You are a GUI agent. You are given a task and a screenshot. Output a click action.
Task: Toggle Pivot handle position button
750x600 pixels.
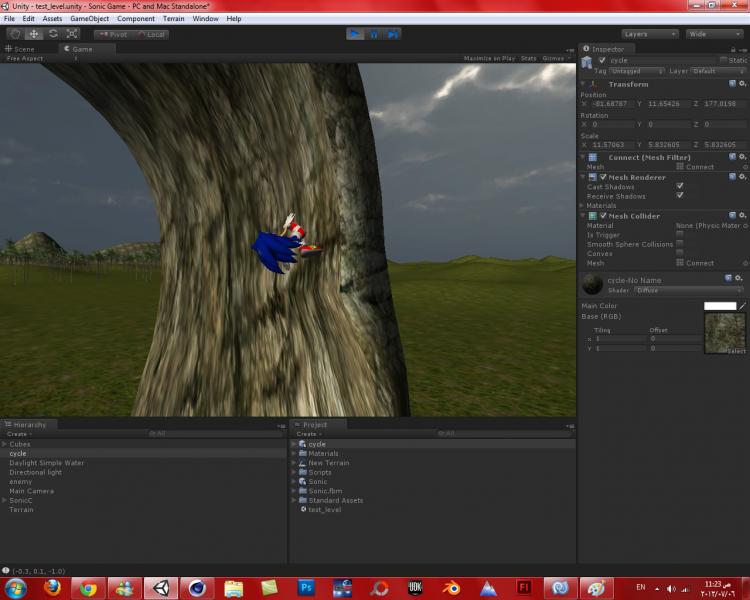[x=113, y=34]
